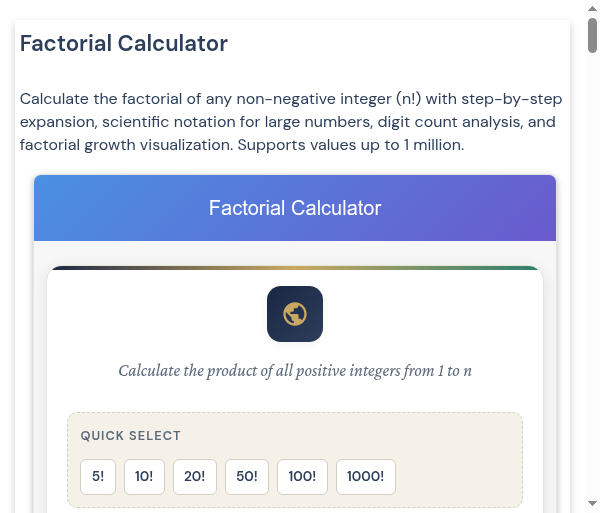This screenshot has height=513, width=600.
Task: Click the gold gradient strip atop the card
Action: pos(295,268)
